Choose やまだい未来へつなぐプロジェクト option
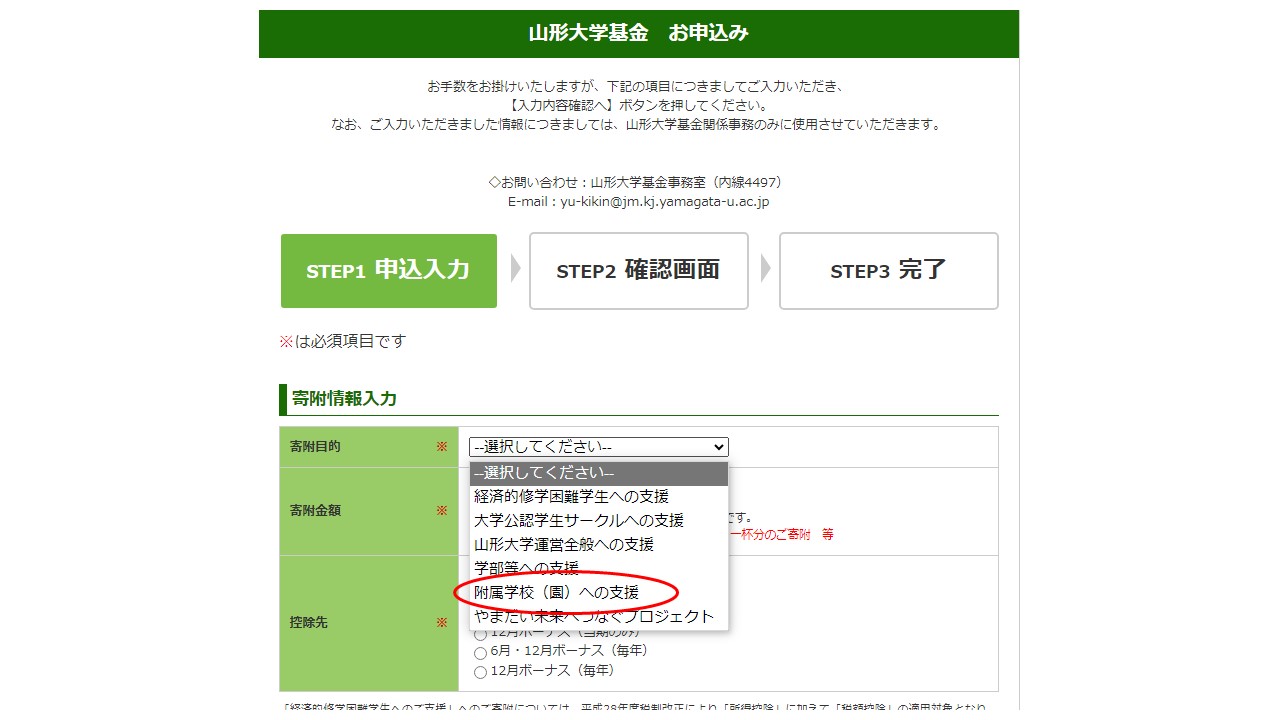 [599, 616]
